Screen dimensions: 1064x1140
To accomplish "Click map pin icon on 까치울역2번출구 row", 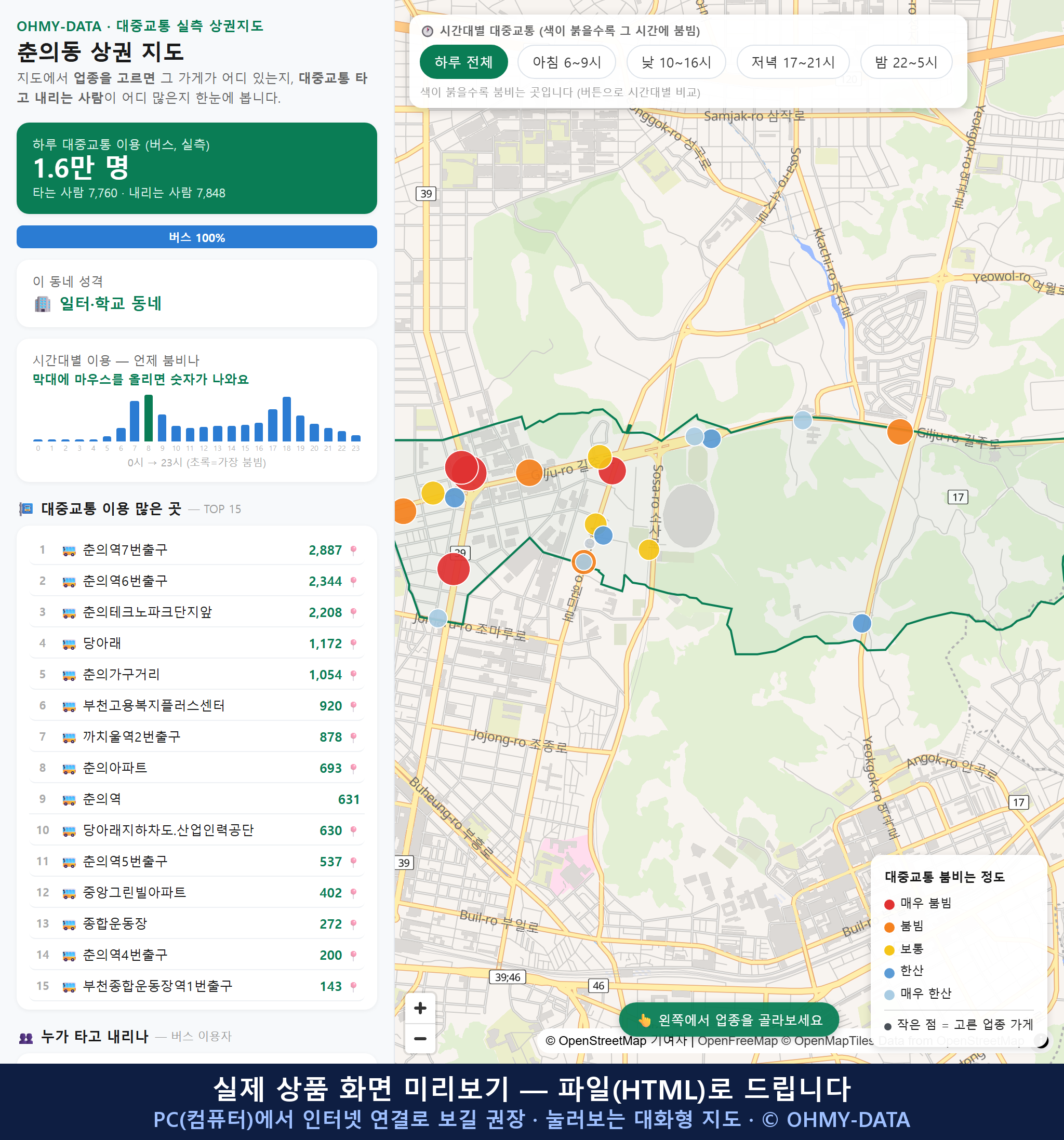I will 353,737.
